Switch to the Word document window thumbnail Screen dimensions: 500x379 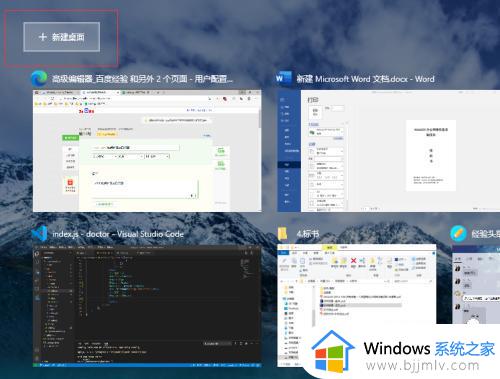coord(389,150)
